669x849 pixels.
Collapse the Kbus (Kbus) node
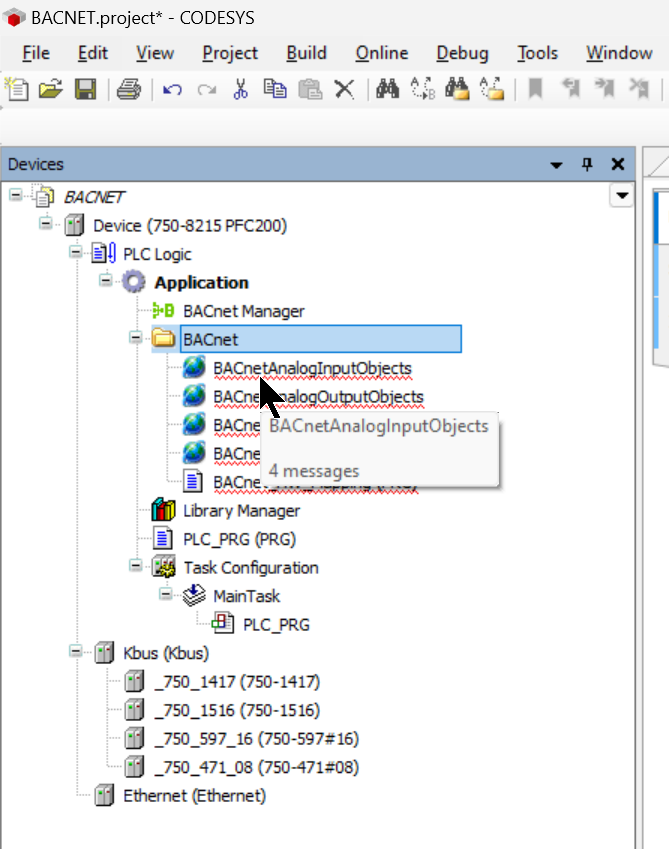pos(76,651)
